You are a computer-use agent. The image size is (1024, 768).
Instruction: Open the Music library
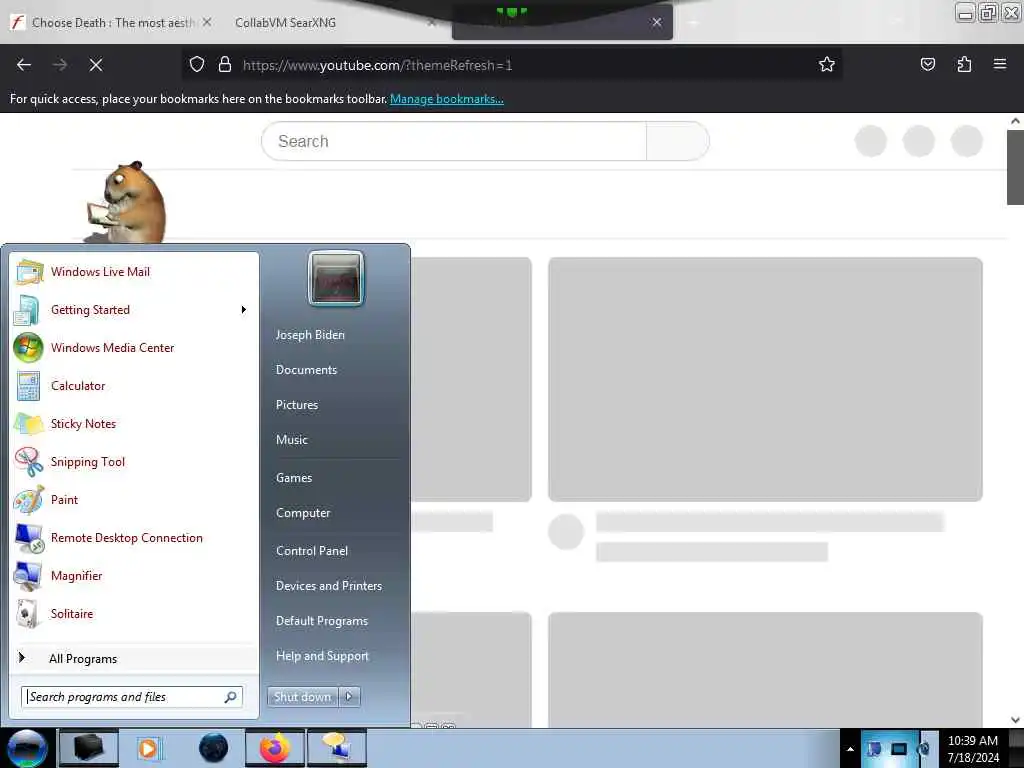(x=291, y=440)
